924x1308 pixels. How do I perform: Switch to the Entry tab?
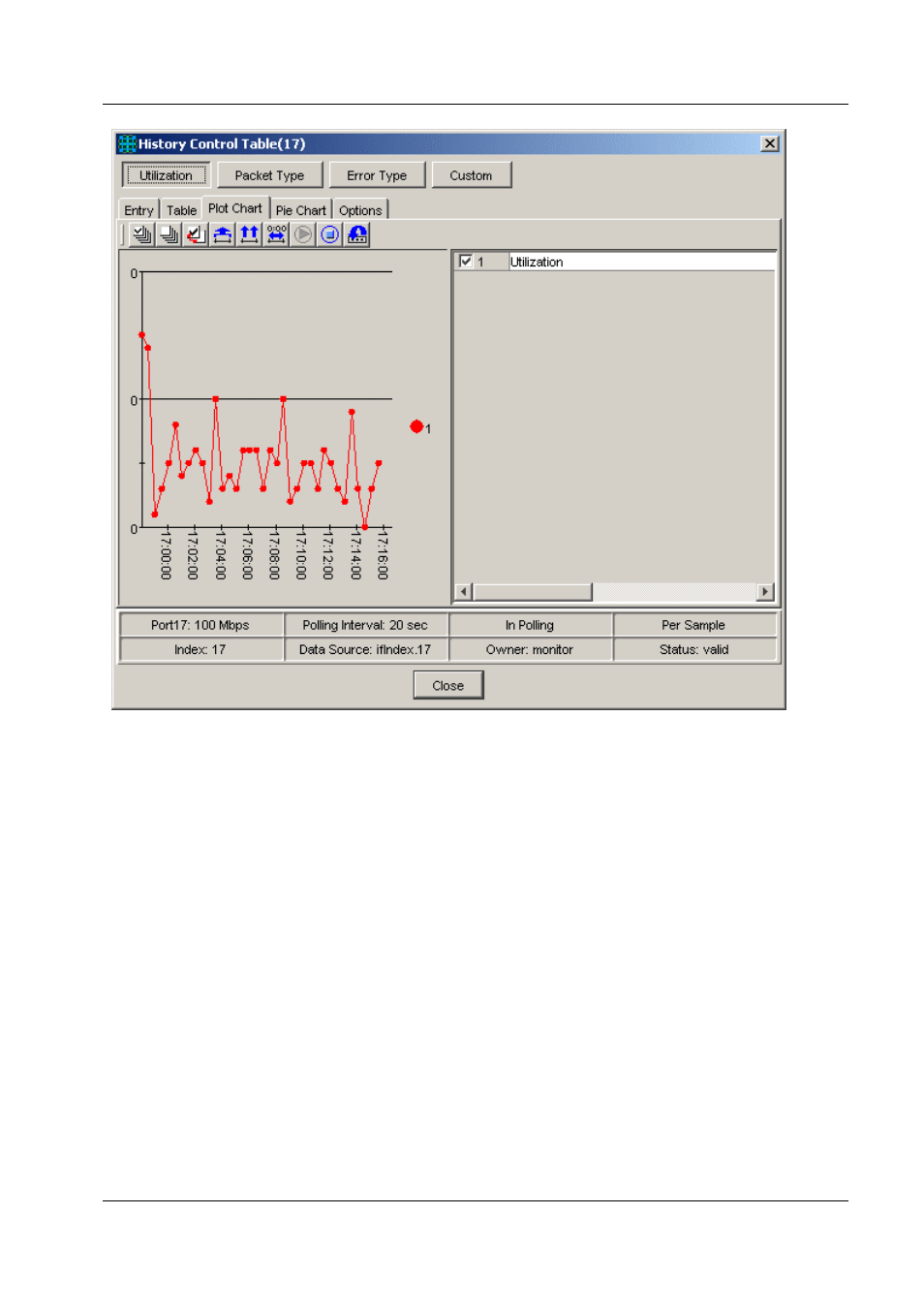(x=139, y=210)
